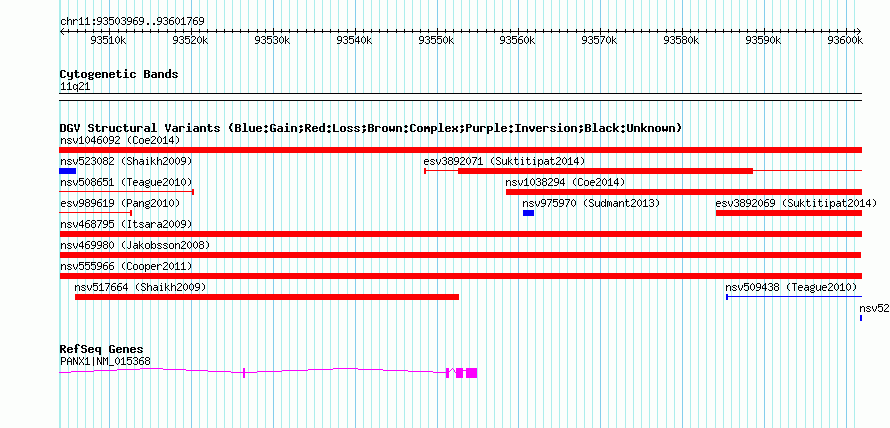Click the red bar under nsv555966
Image resolution: width=890 pixels, height=428 pixels.
point(461,276)
